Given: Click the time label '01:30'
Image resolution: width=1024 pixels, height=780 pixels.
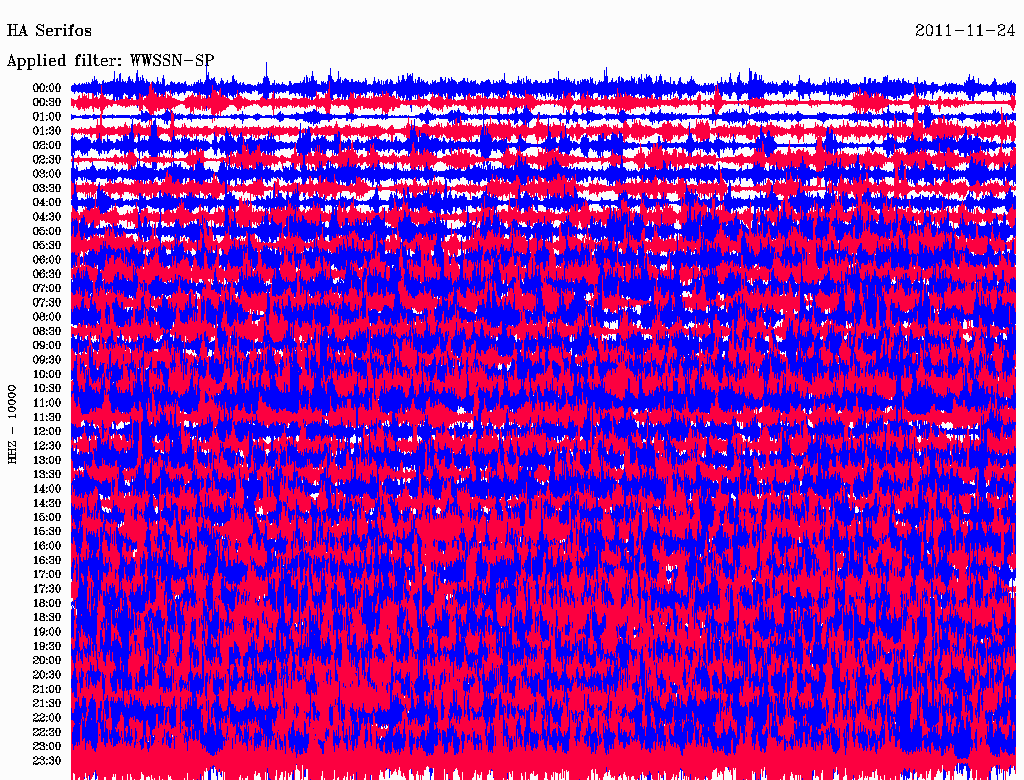Looking at the screenshot, I should tap(47, 131).
